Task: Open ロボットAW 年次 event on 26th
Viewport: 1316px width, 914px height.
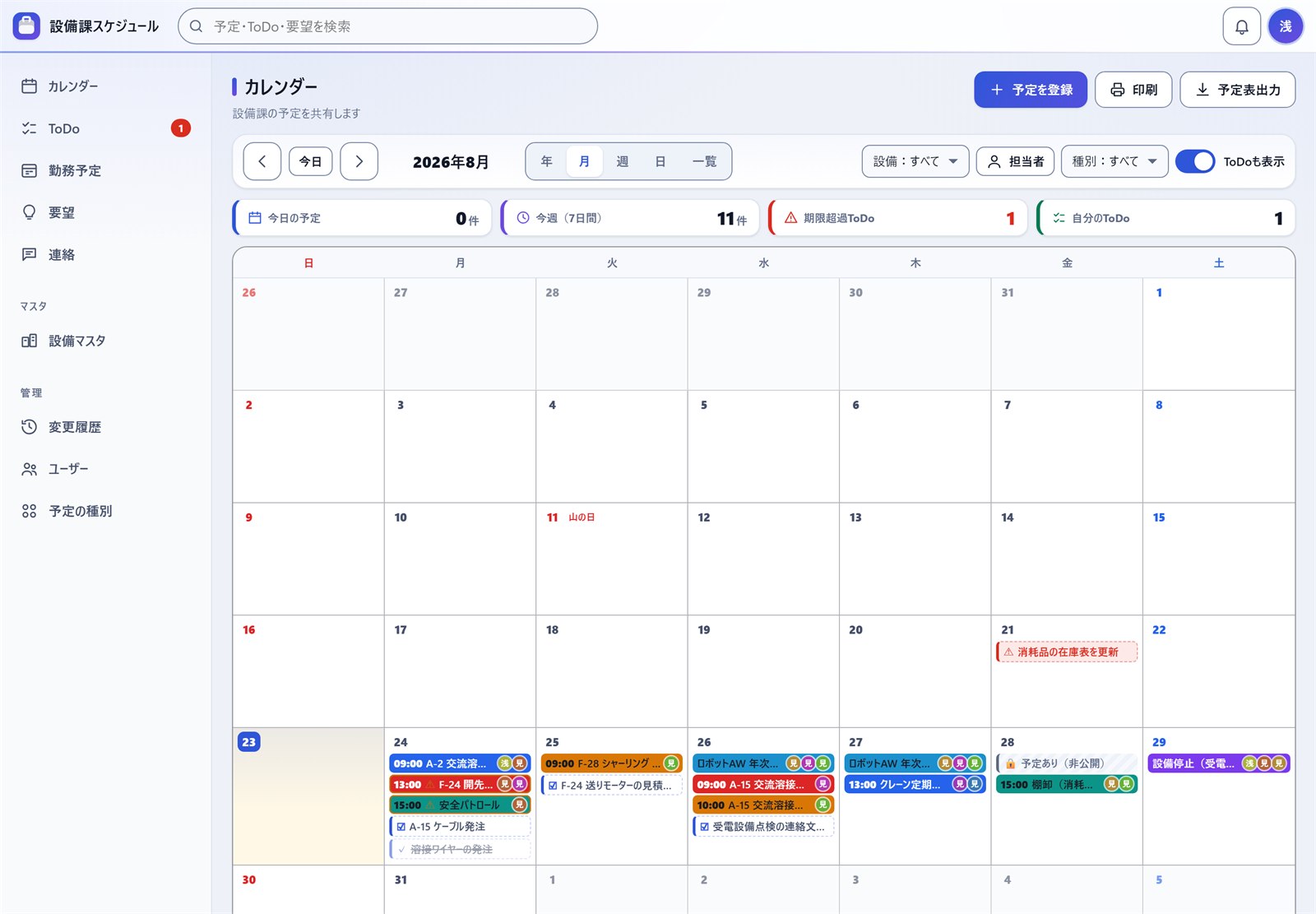Action: [763, 763]
